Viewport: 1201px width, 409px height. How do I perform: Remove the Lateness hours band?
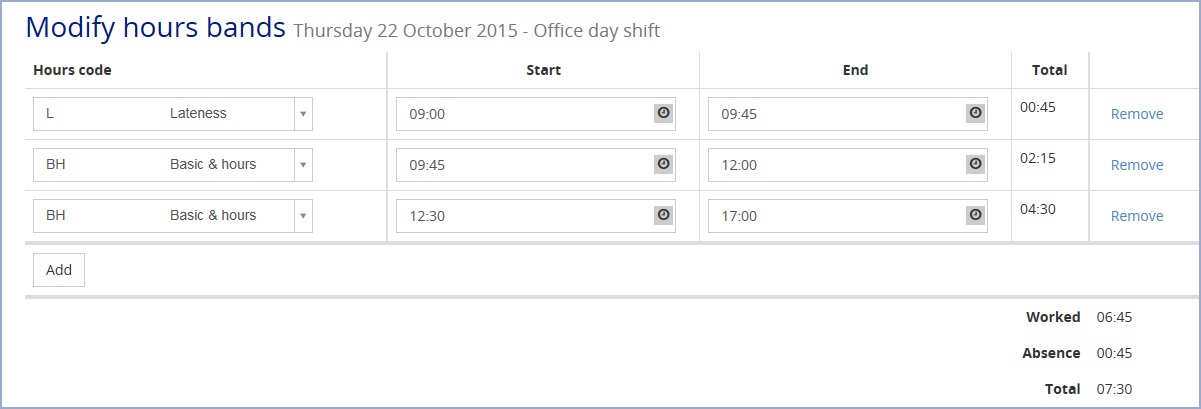(x=1137, y=114)
